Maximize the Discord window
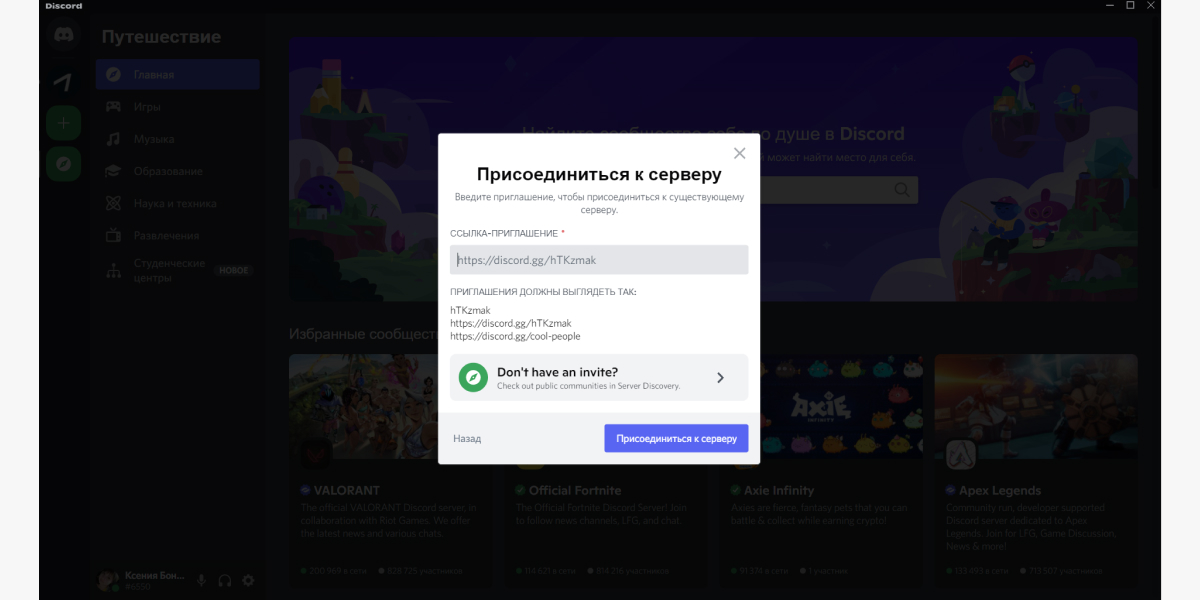Image resolution: width=1200 pixels, height=600 pixels. pos(1130,5)
